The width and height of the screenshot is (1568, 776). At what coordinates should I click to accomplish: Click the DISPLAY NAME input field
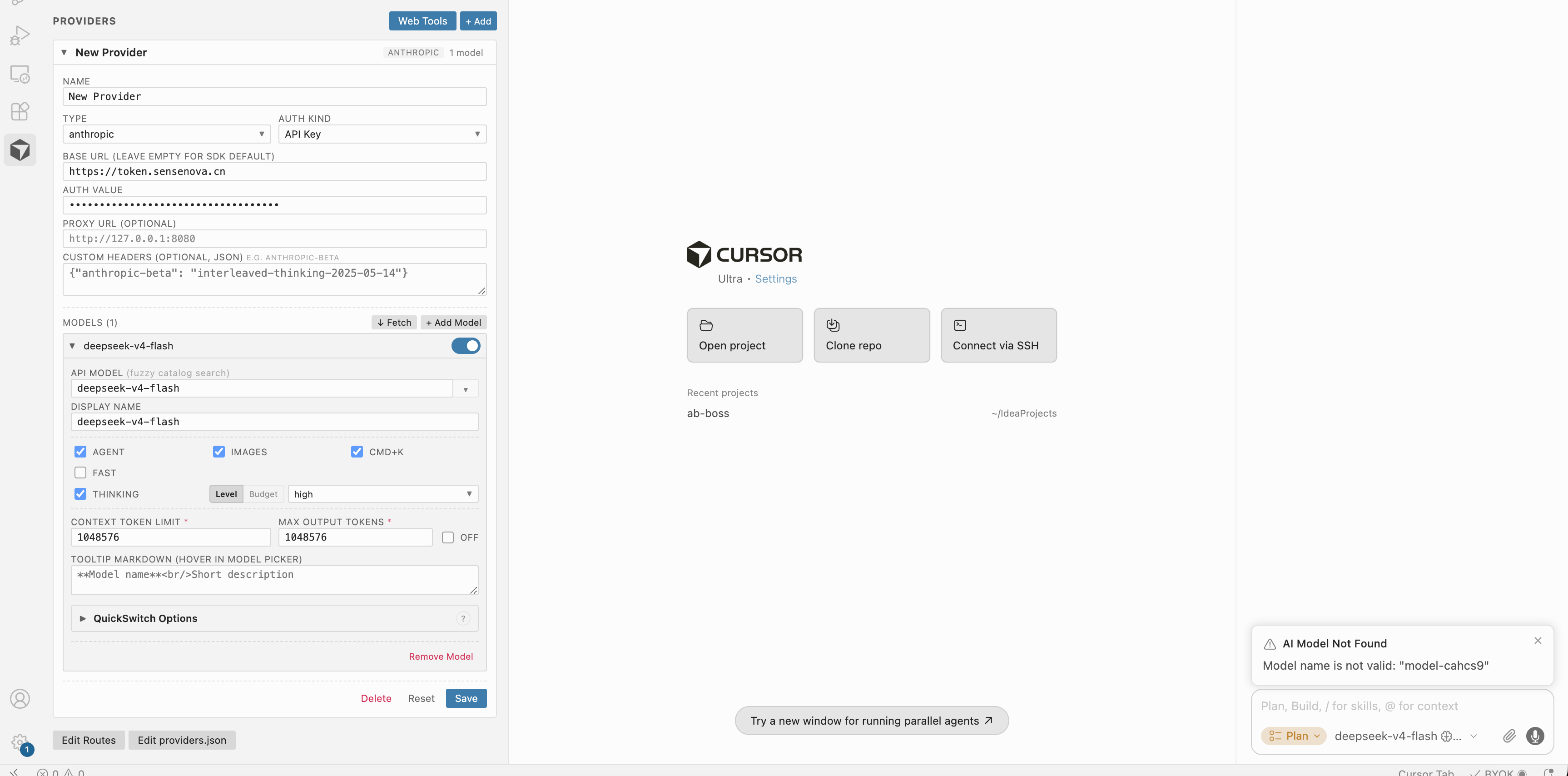274,422
